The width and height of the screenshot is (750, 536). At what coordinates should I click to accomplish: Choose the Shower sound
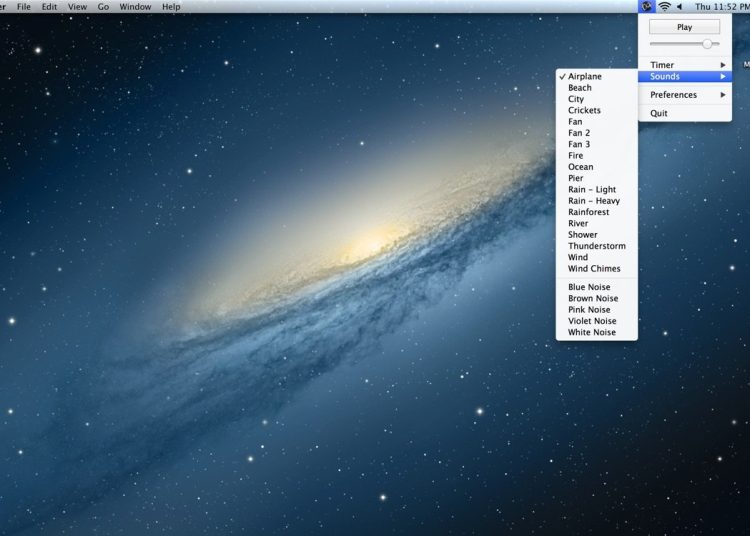coord(596,235)
